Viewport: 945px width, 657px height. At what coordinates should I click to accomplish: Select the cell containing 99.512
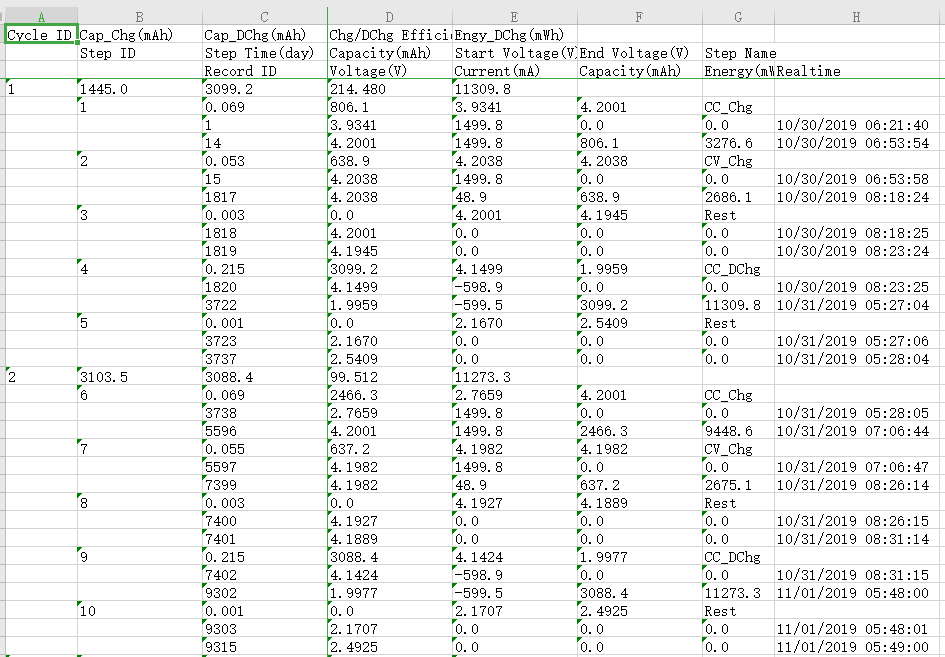point(389,377)
